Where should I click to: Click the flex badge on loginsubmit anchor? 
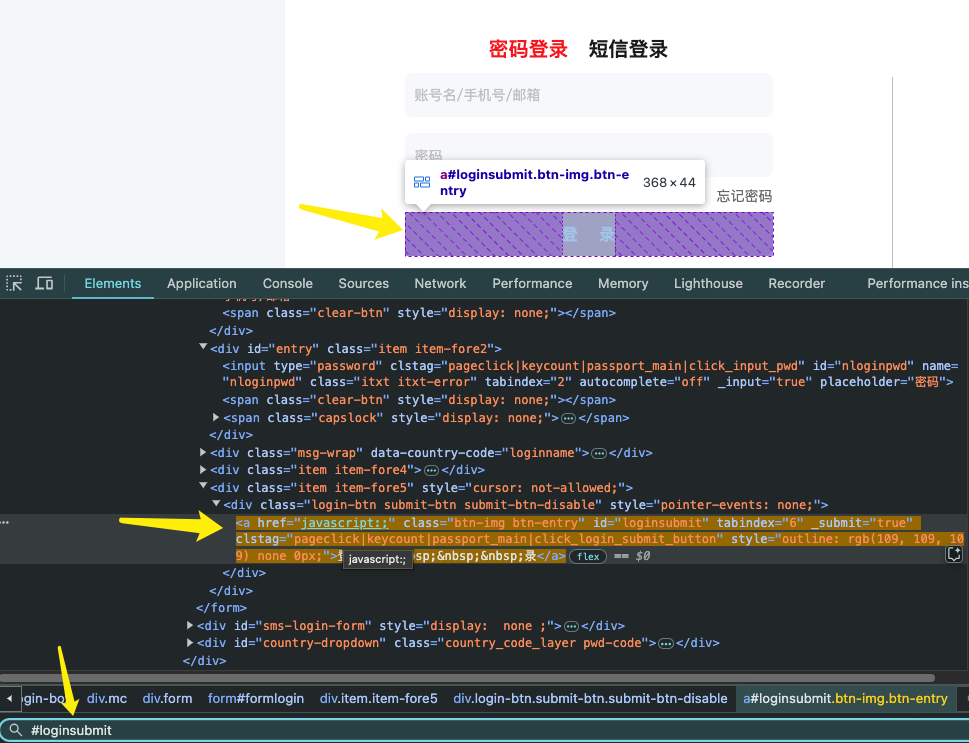coord(588,556)
